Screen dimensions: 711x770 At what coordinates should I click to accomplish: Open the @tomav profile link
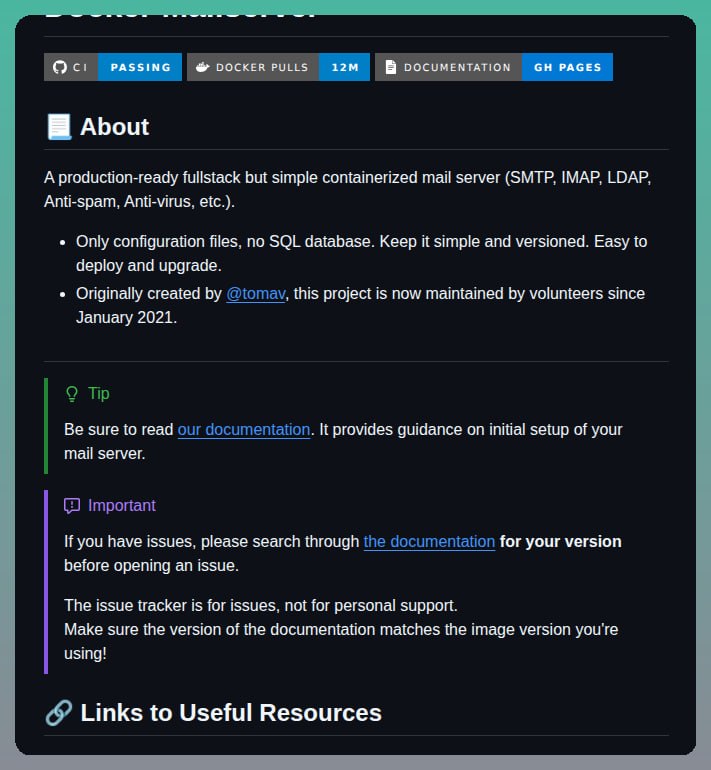(x=255, y=294)
